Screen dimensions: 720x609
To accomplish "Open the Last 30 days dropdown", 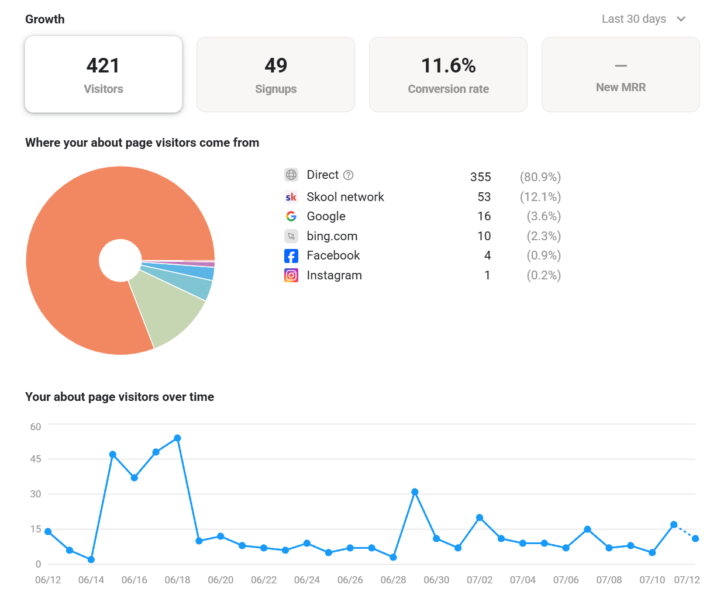I will 643,19.
